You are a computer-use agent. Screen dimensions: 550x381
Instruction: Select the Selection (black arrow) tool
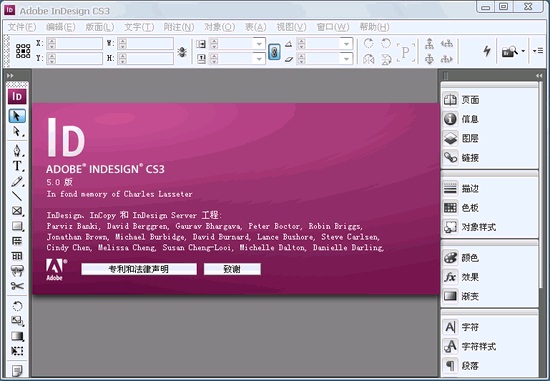[x=17, y=116]
